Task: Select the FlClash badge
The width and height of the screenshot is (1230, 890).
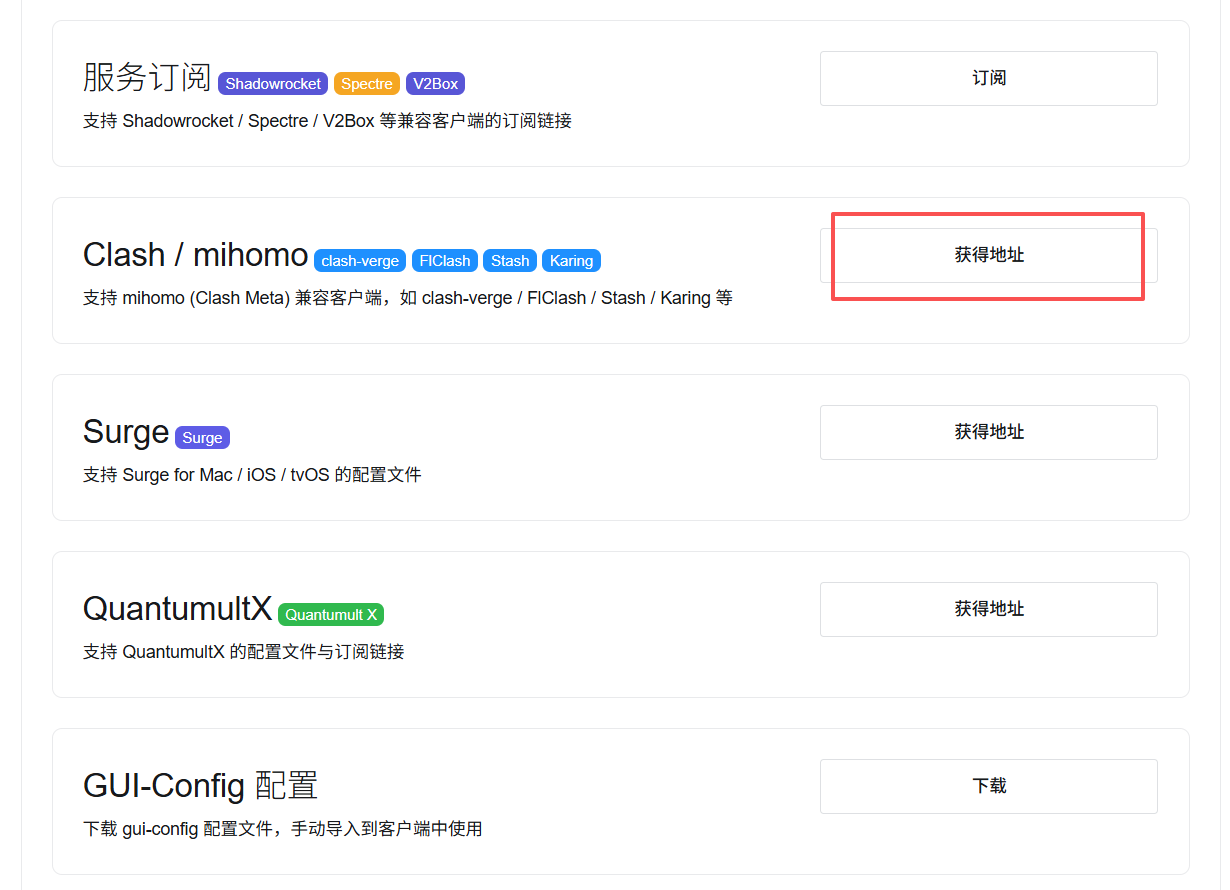Action: (445, 261)
